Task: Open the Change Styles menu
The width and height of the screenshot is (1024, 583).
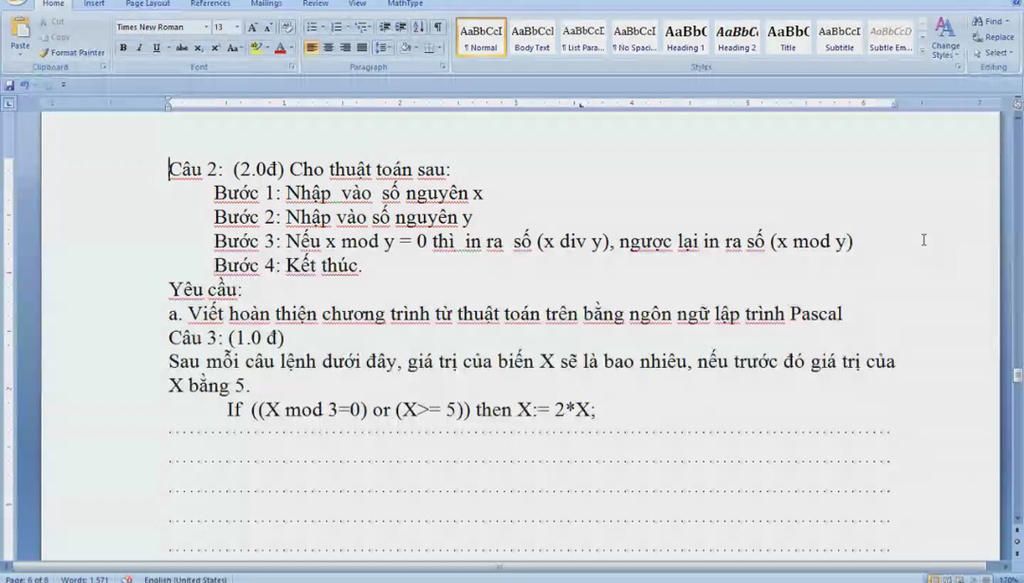Action: (945, 38)
